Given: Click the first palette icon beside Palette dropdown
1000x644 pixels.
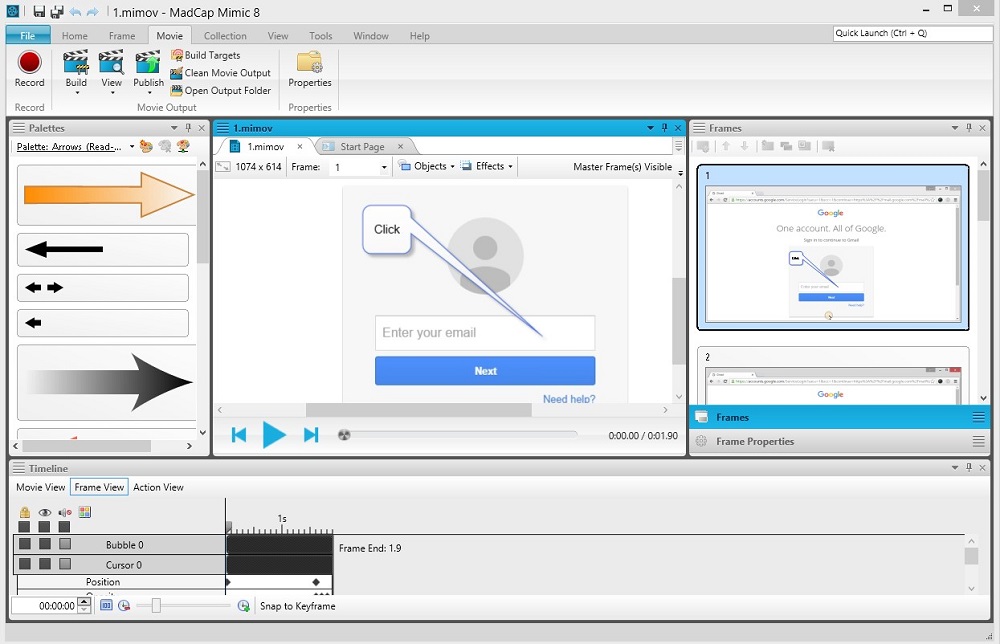Looking at the screenshot, I should pyautogui.click(x=146, y=147).
